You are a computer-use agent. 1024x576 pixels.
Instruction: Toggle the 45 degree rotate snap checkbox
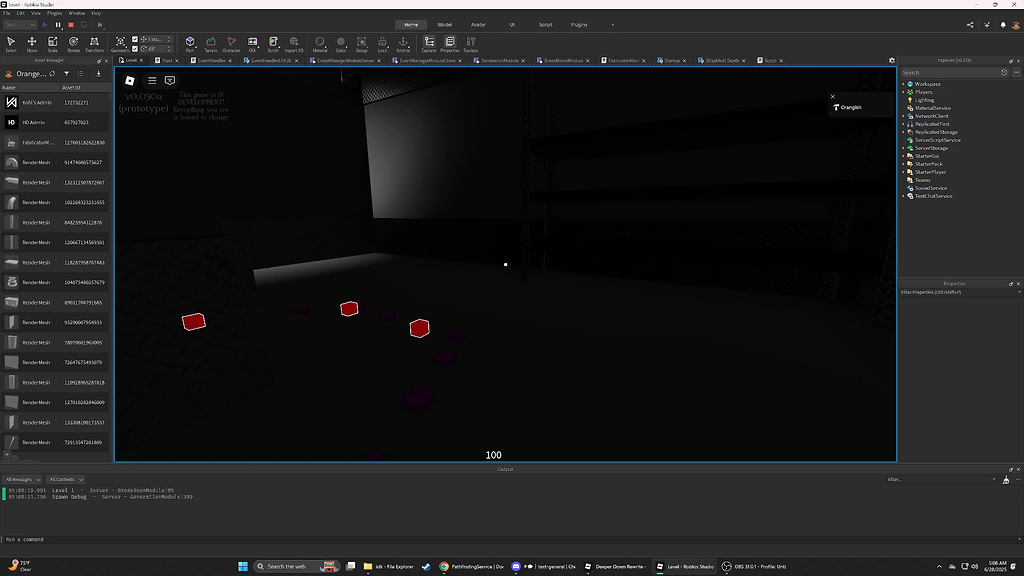(x=133, y=49)
